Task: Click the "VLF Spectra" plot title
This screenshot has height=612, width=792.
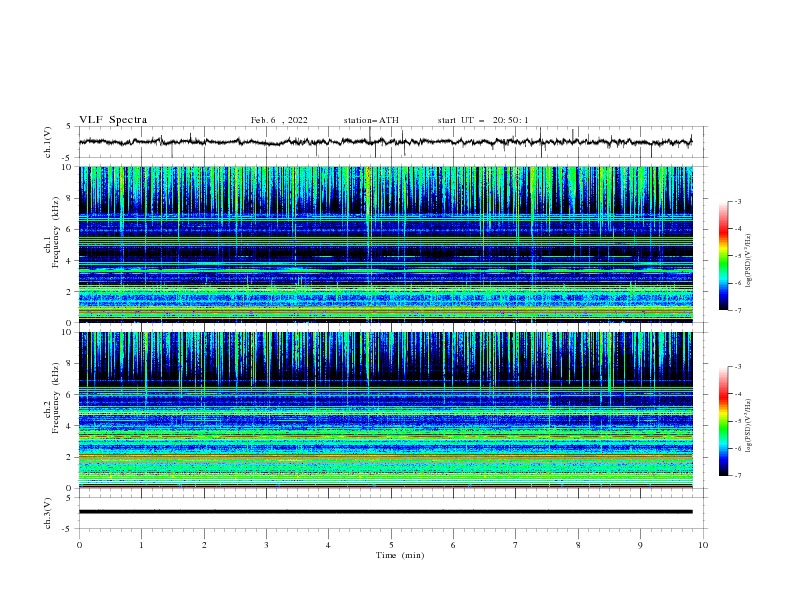Action: (113, 120)
